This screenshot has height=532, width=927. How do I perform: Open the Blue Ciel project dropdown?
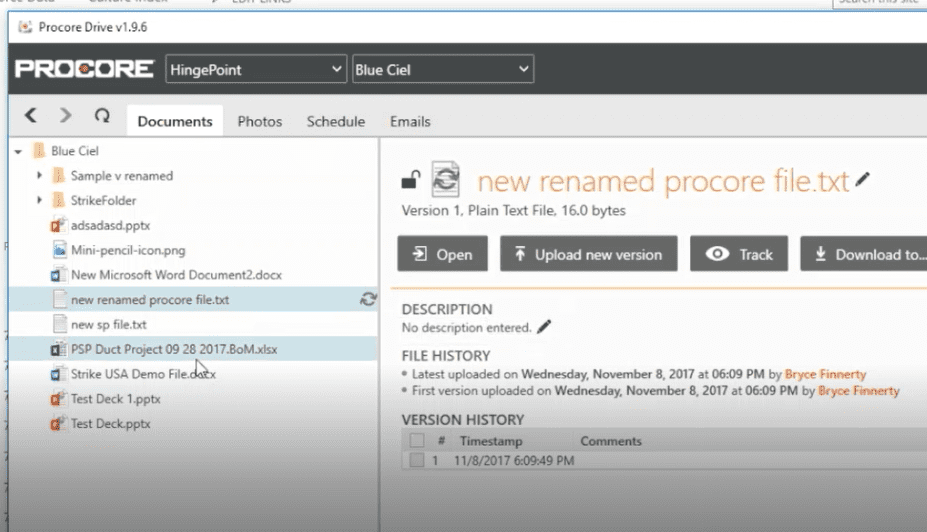[443, 69]
